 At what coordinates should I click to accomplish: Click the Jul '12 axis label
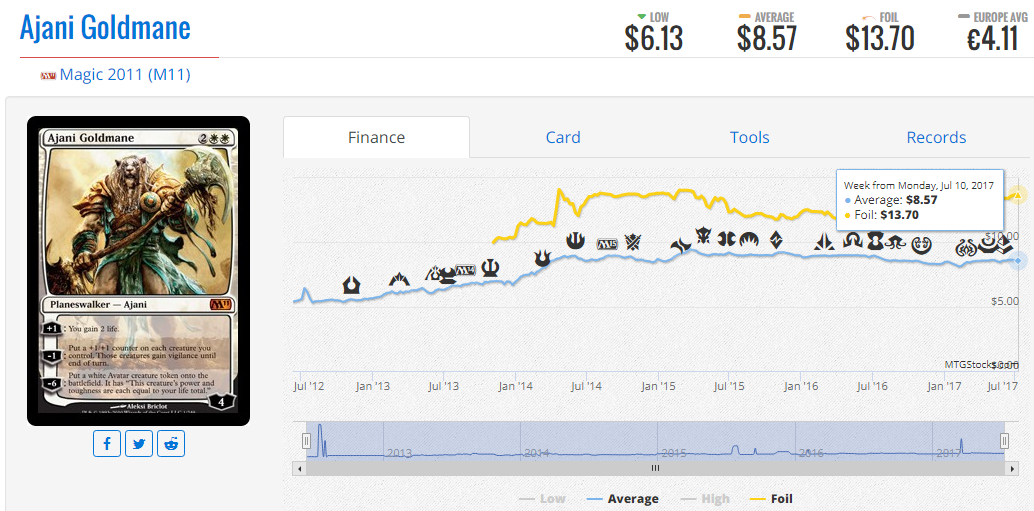tap(309, 385)
